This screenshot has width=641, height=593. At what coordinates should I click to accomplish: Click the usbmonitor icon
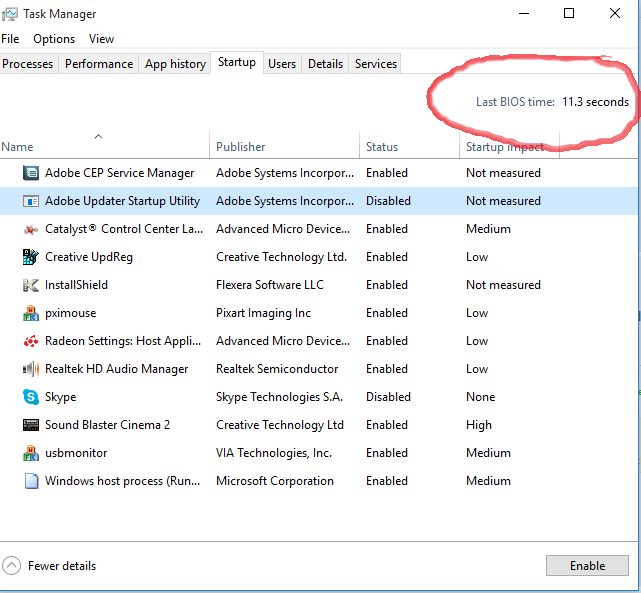(31, 453)
